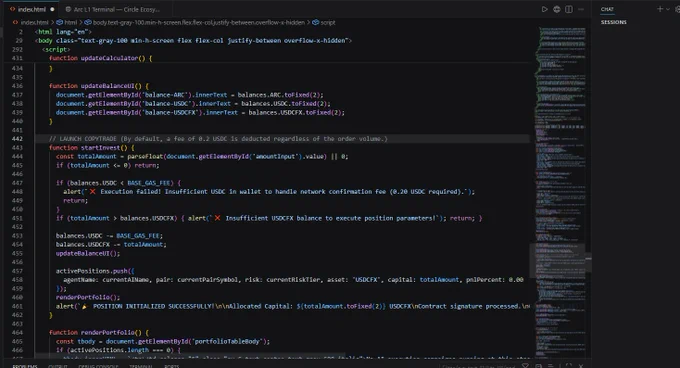680x368 pixels.
Task: Click the body.text-gray-100 breadcrumb segment
Action: 199,23
